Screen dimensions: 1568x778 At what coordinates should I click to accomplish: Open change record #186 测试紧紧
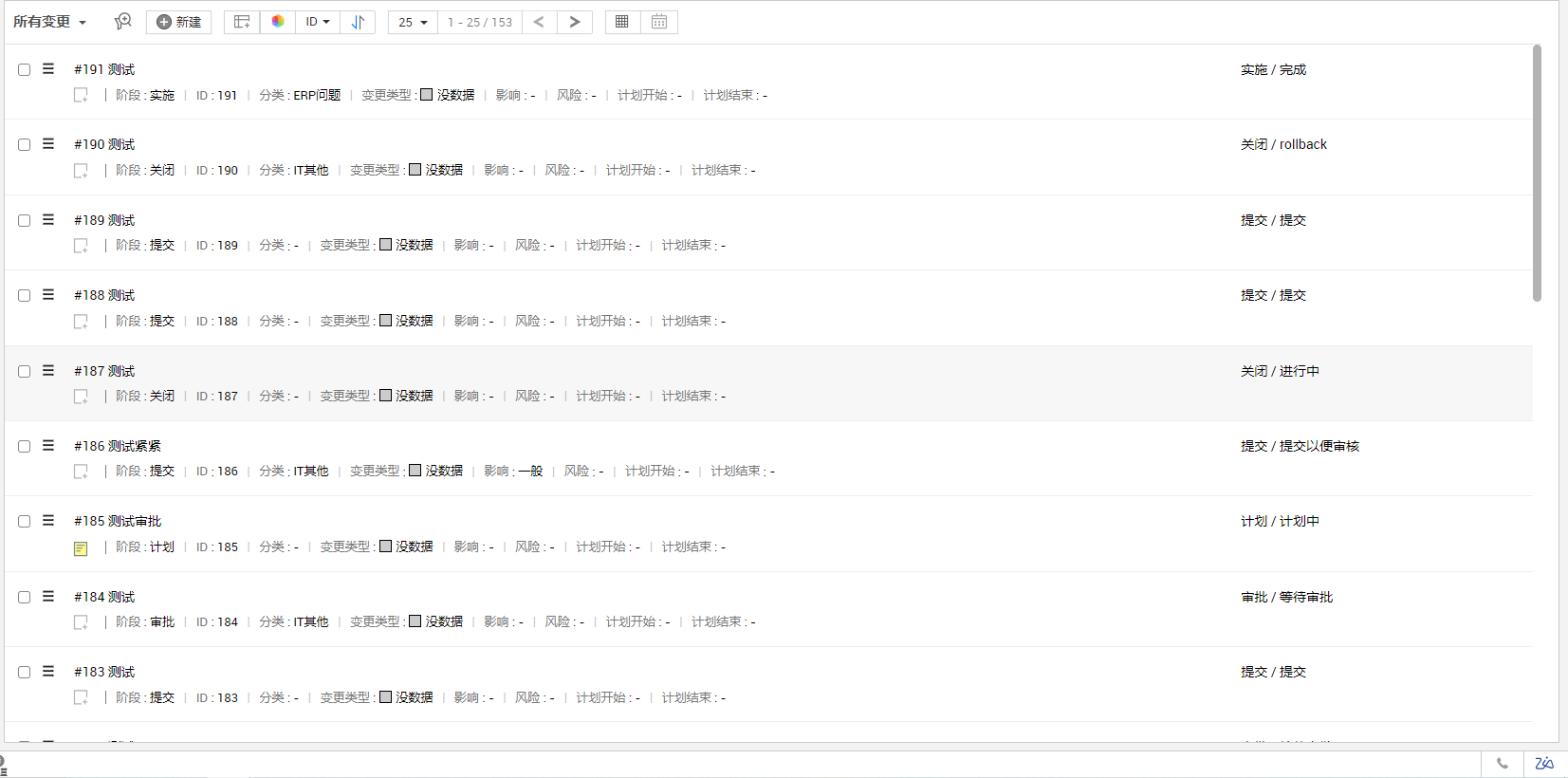(x=118, y=446)
